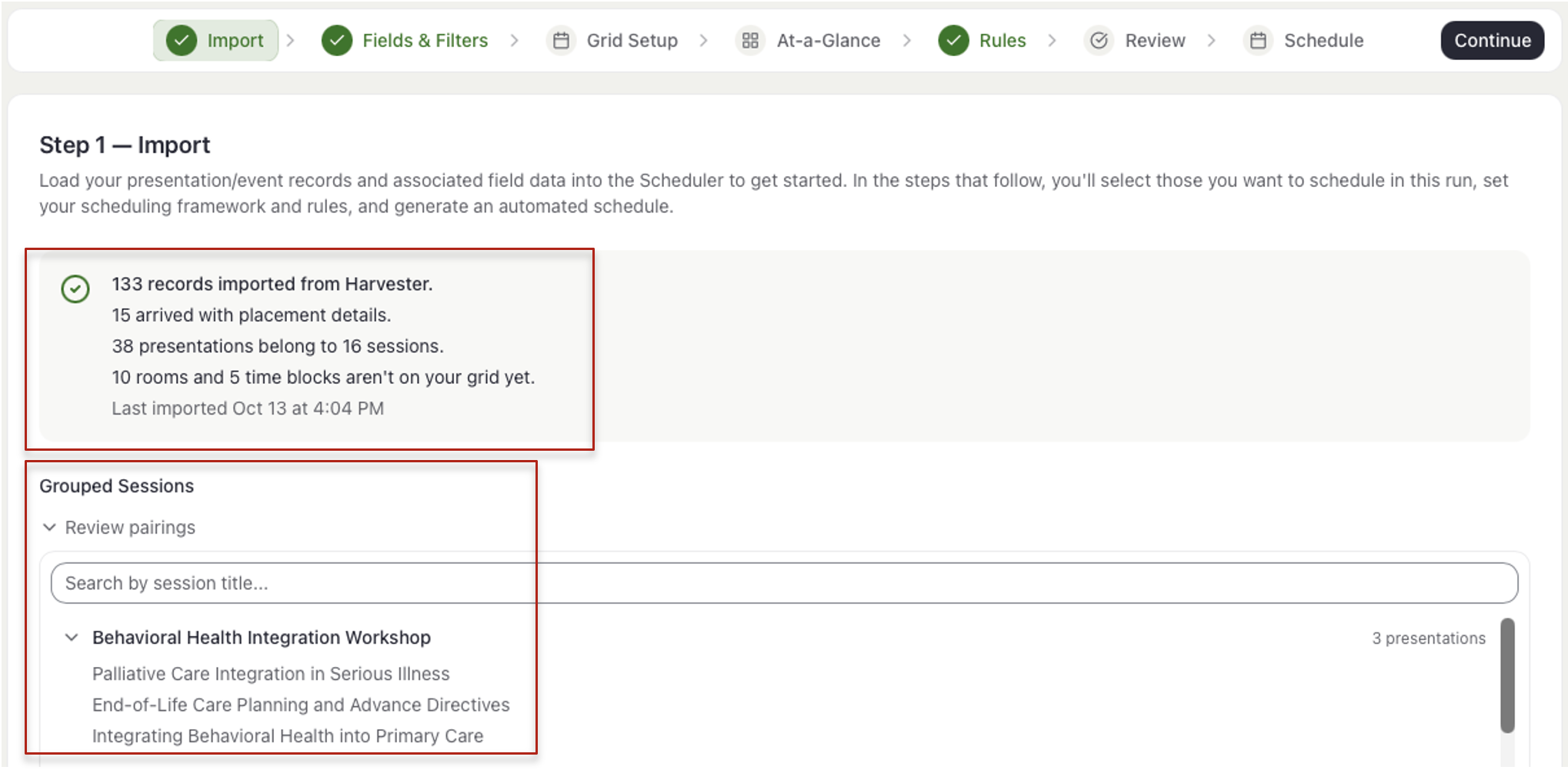Image resolution: width=1568 pixels, height=780 pixels.
Task: Click the grid icon next to At-a-Glance
Action: point(751,40)
